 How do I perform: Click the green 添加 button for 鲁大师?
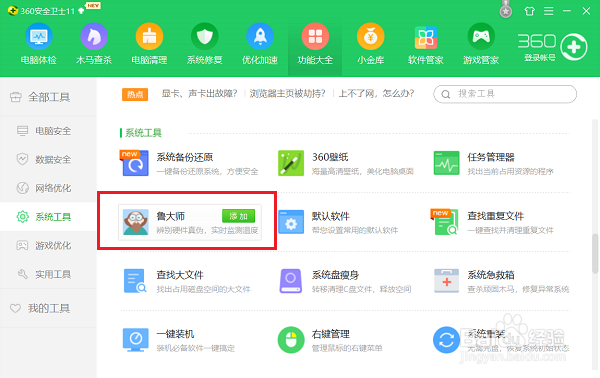pos(238,216)
